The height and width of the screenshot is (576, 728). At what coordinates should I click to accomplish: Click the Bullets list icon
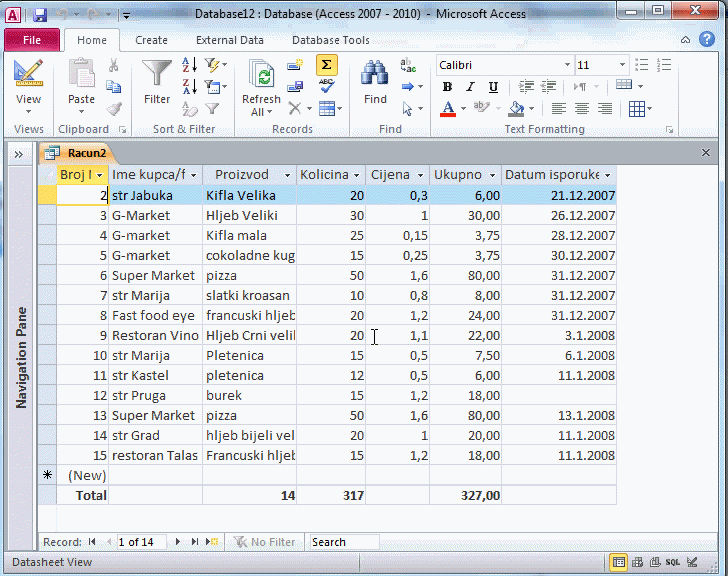click(642, 65)
